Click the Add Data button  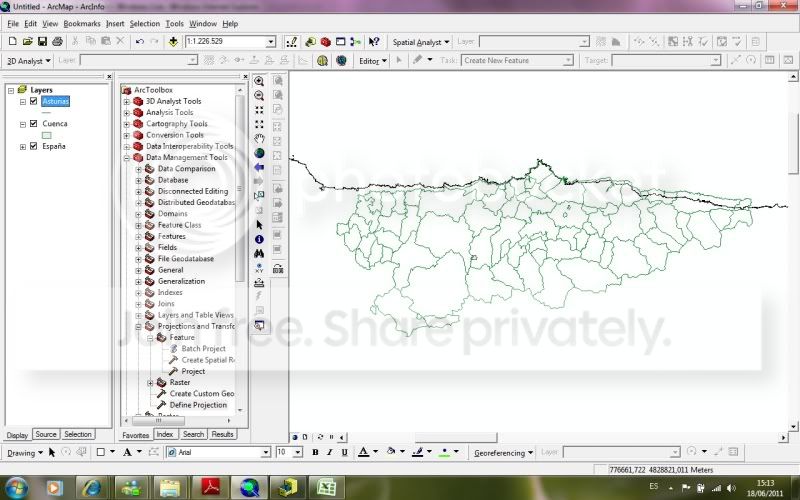tap(174, 42)
